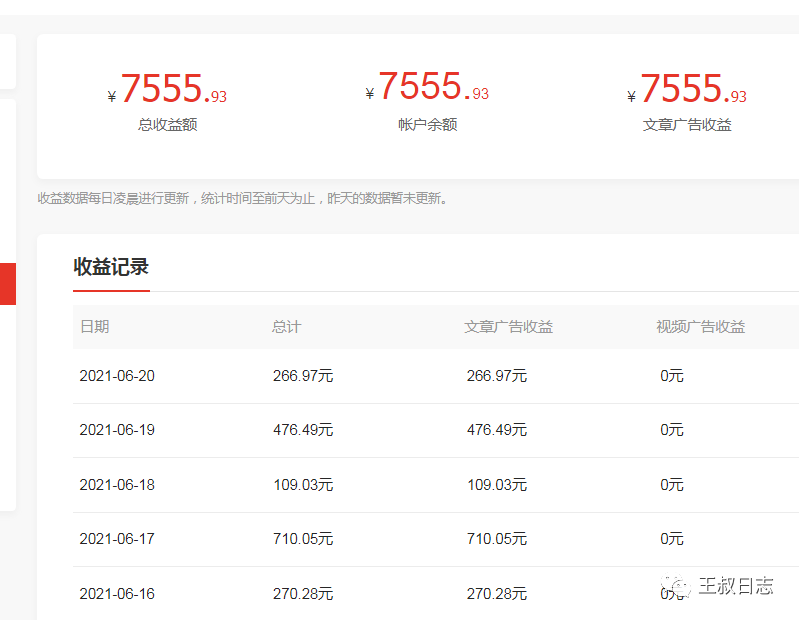Click the 视频广告收益 column header
Screen dimensions: 799x620
(x=701, y=327)
